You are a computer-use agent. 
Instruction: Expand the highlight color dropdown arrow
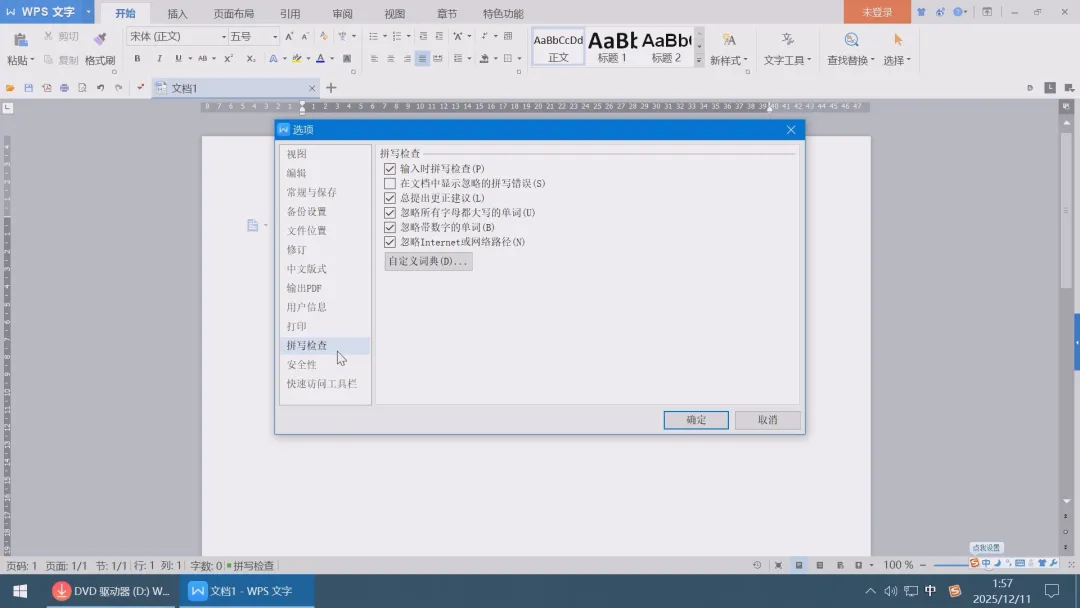click(x=308, y=59)
